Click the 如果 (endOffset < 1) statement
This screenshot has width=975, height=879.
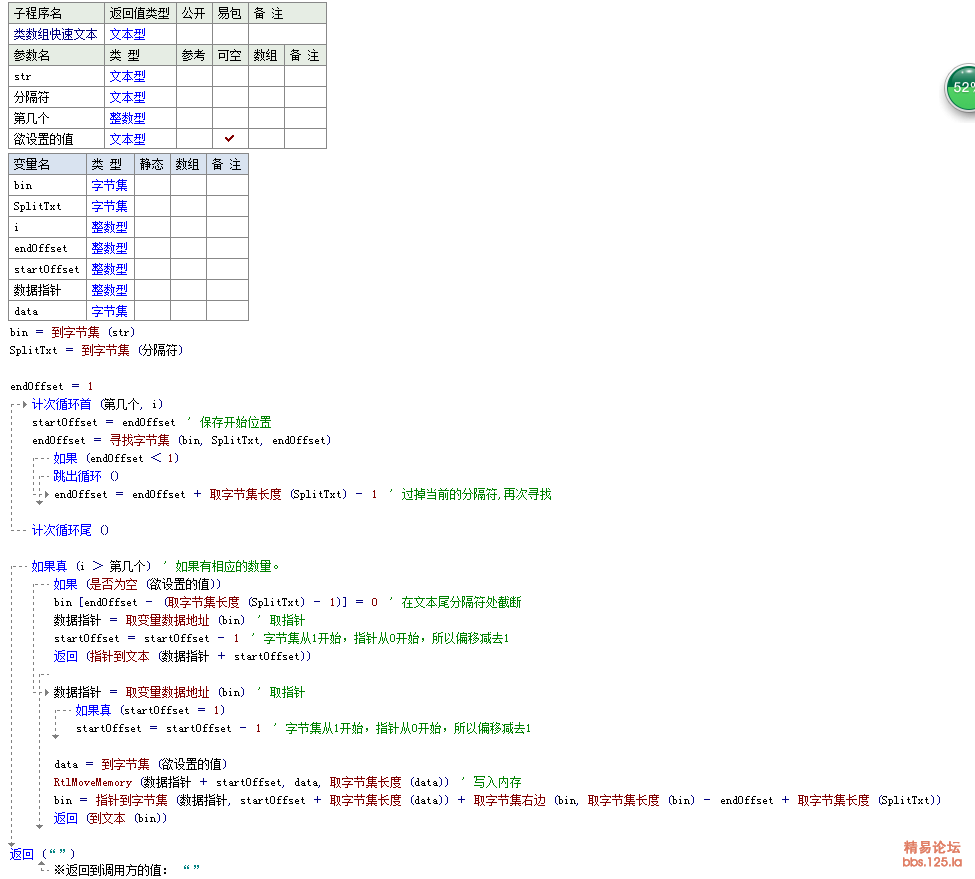[116, 459]
